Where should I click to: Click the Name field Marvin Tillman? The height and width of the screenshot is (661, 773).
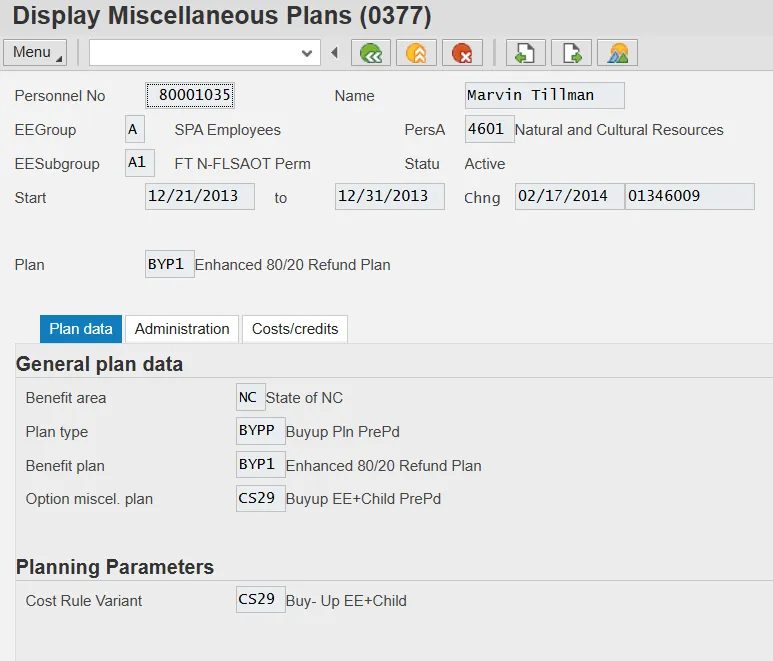click(544, 95)
